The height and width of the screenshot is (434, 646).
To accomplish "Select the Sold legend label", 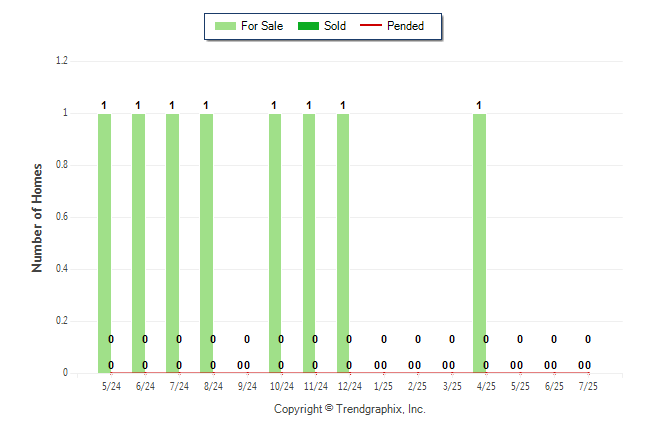I will pos(335,26).
